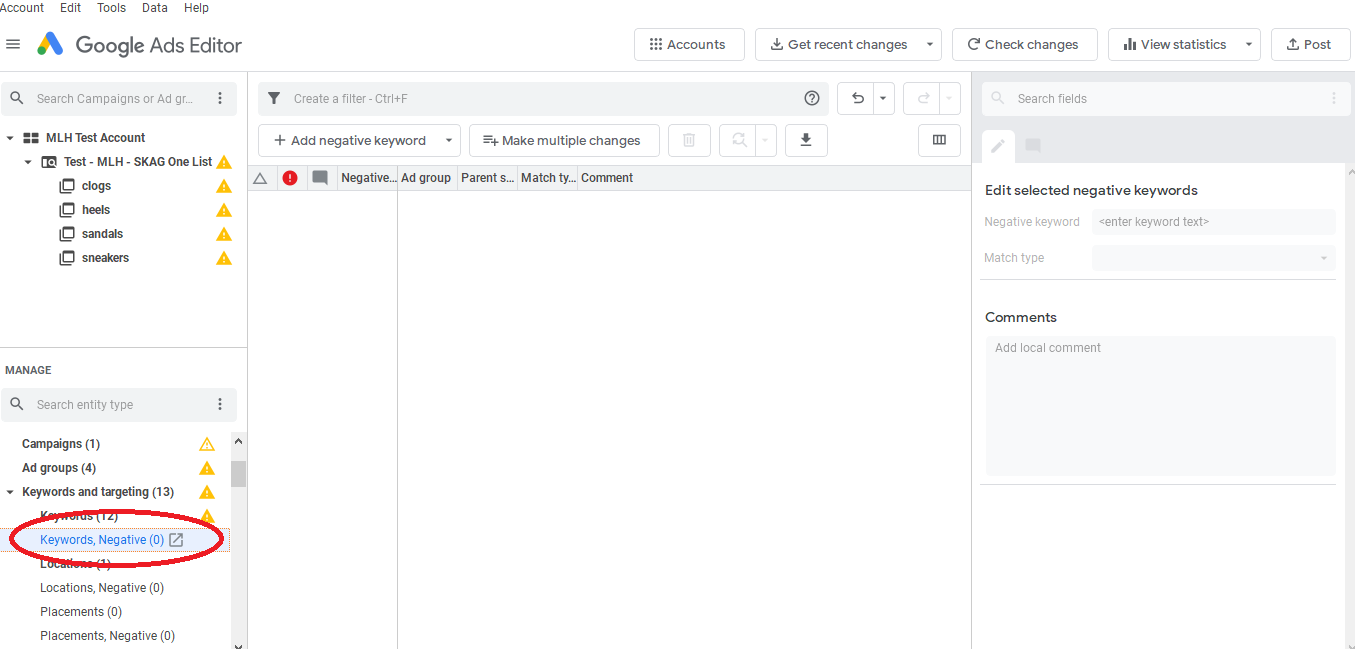Click the Google Ads logo icon
This screenshot has height=649, width=1355.
coord(50,44)
